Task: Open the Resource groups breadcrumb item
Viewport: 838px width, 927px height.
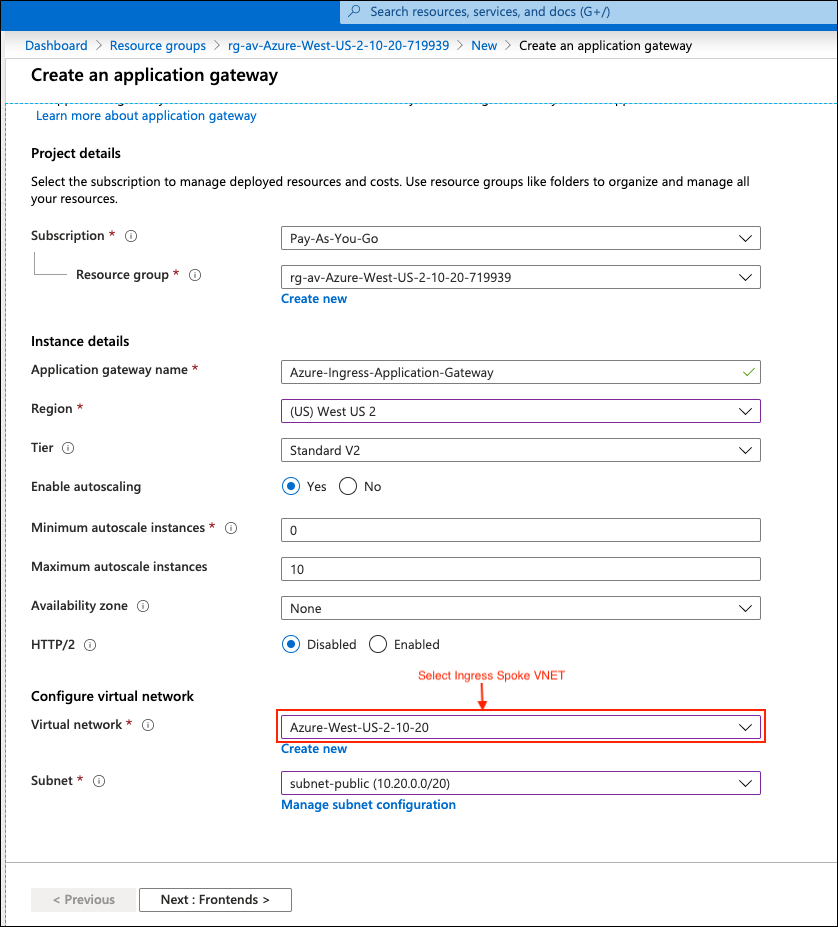Action: (157, 45)
